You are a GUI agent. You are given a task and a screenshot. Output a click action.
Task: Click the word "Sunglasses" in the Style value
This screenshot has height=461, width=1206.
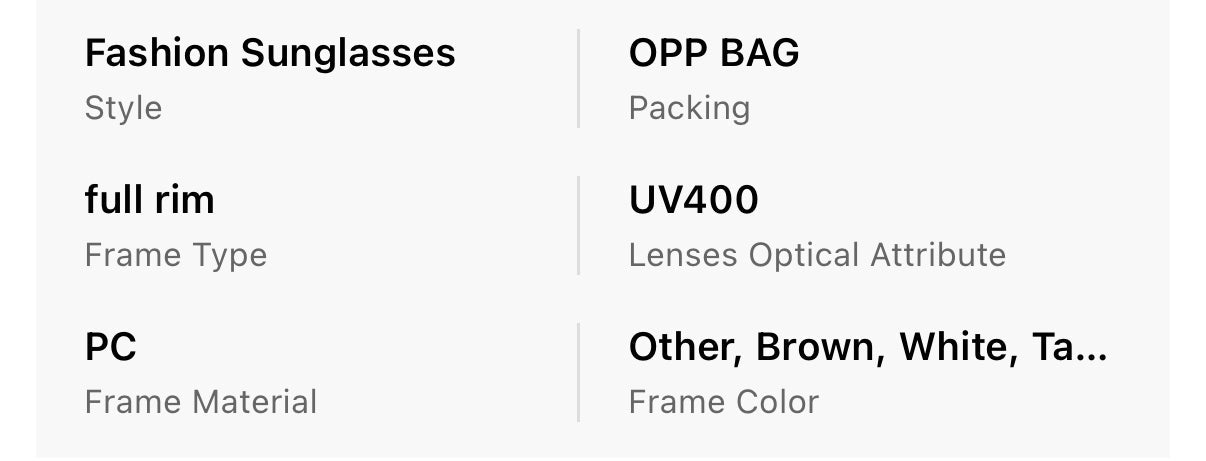[348, 53]
